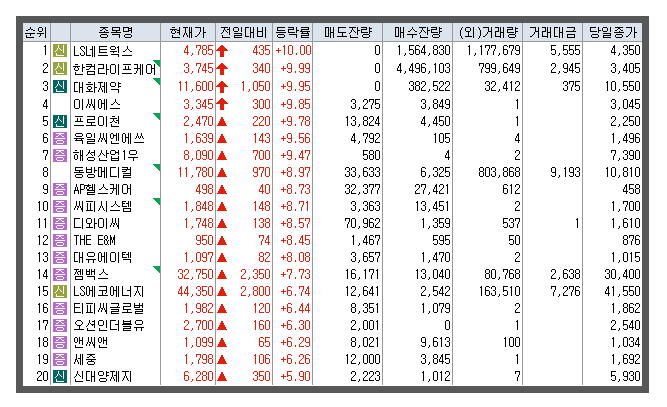The width and height of the screenshot is (667, 407).
Task: Sort by the 전일대비 column header
Action: [244, 32]
